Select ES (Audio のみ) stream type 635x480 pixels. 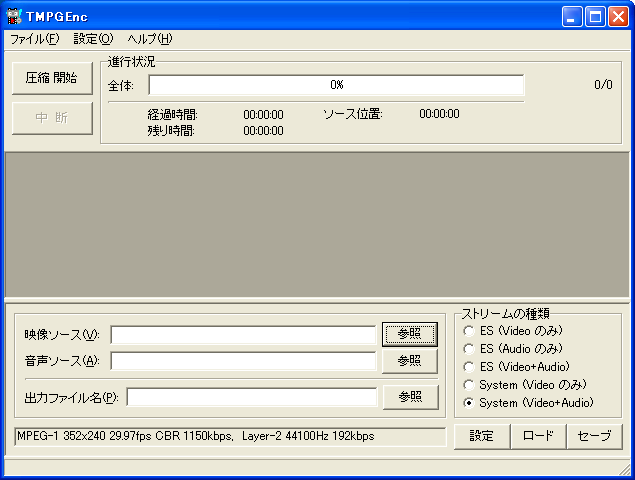[x=513, y=349]
